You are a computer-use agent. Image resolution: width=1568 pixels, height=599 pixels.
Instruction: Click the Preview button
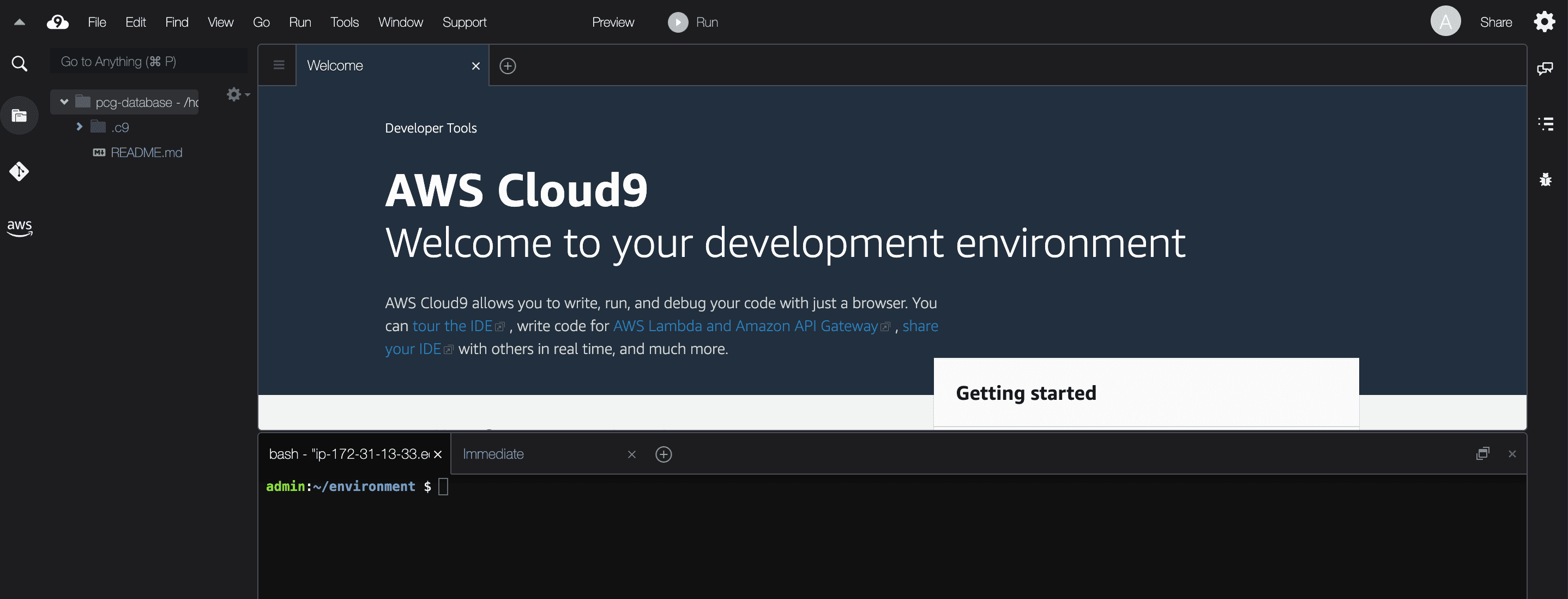(x=613, y=22)
